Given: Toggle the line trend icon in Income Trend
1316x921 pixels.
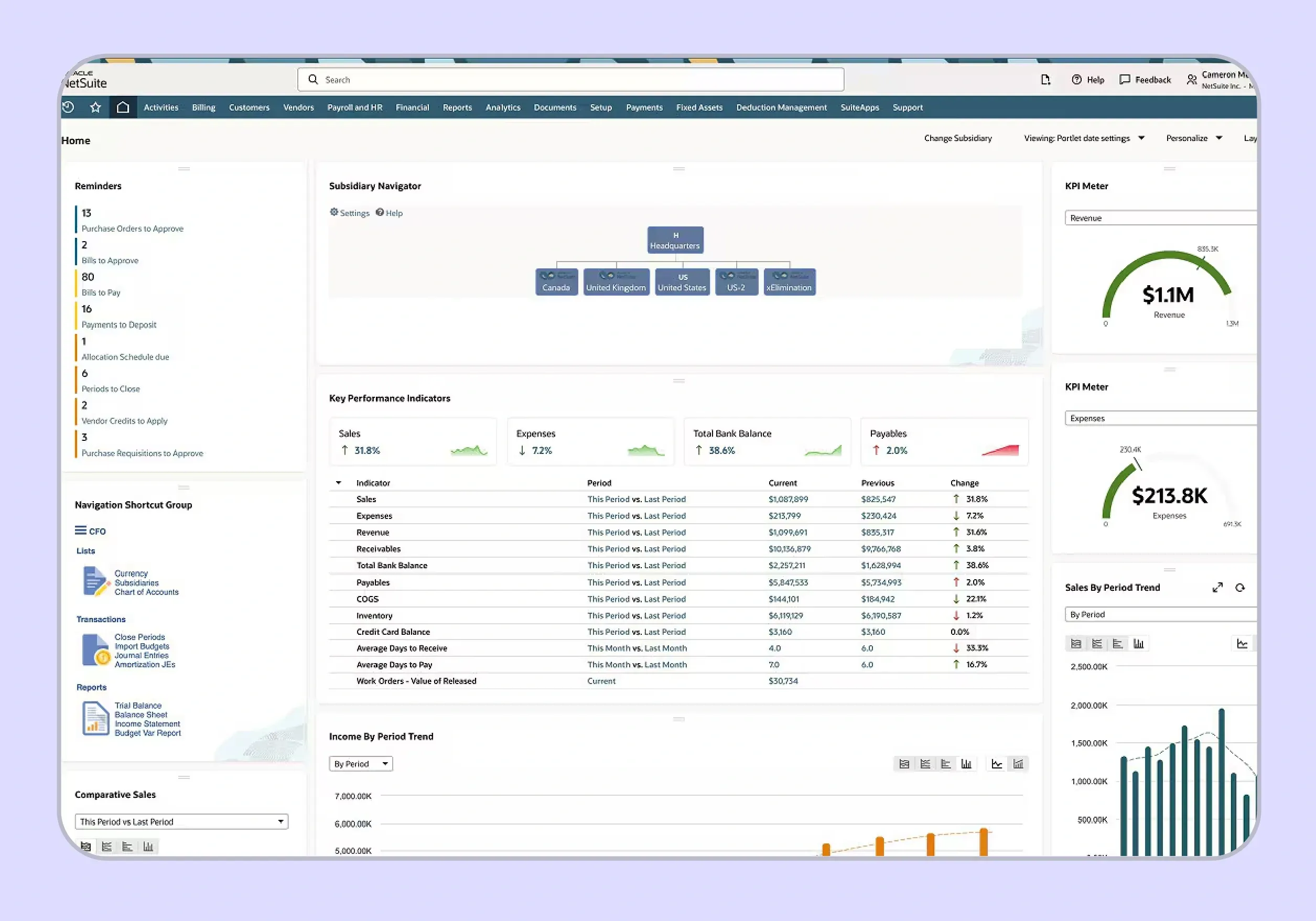Looking at the screenshot, I should pyautogui.click(x=997, y=764).
